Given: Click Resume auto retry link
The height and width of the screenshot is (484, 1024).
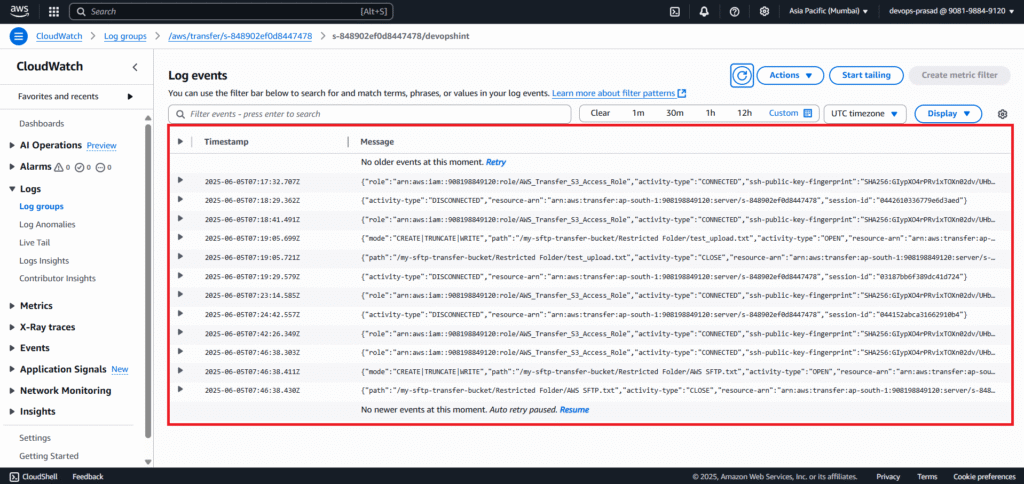Looking at the screenshot, I should [x=574, y=410].
